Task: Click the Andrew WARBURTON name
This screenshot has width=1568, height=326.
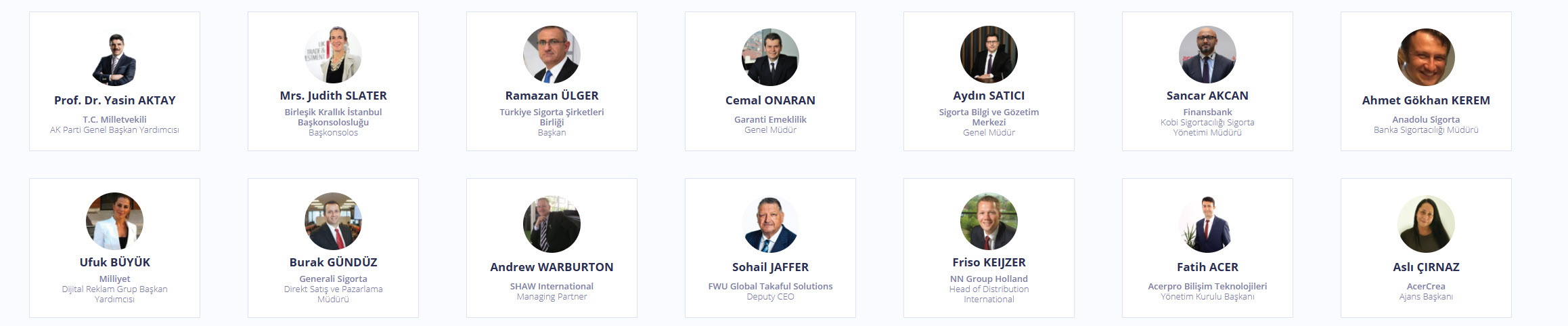Action: tap(552, 267)
